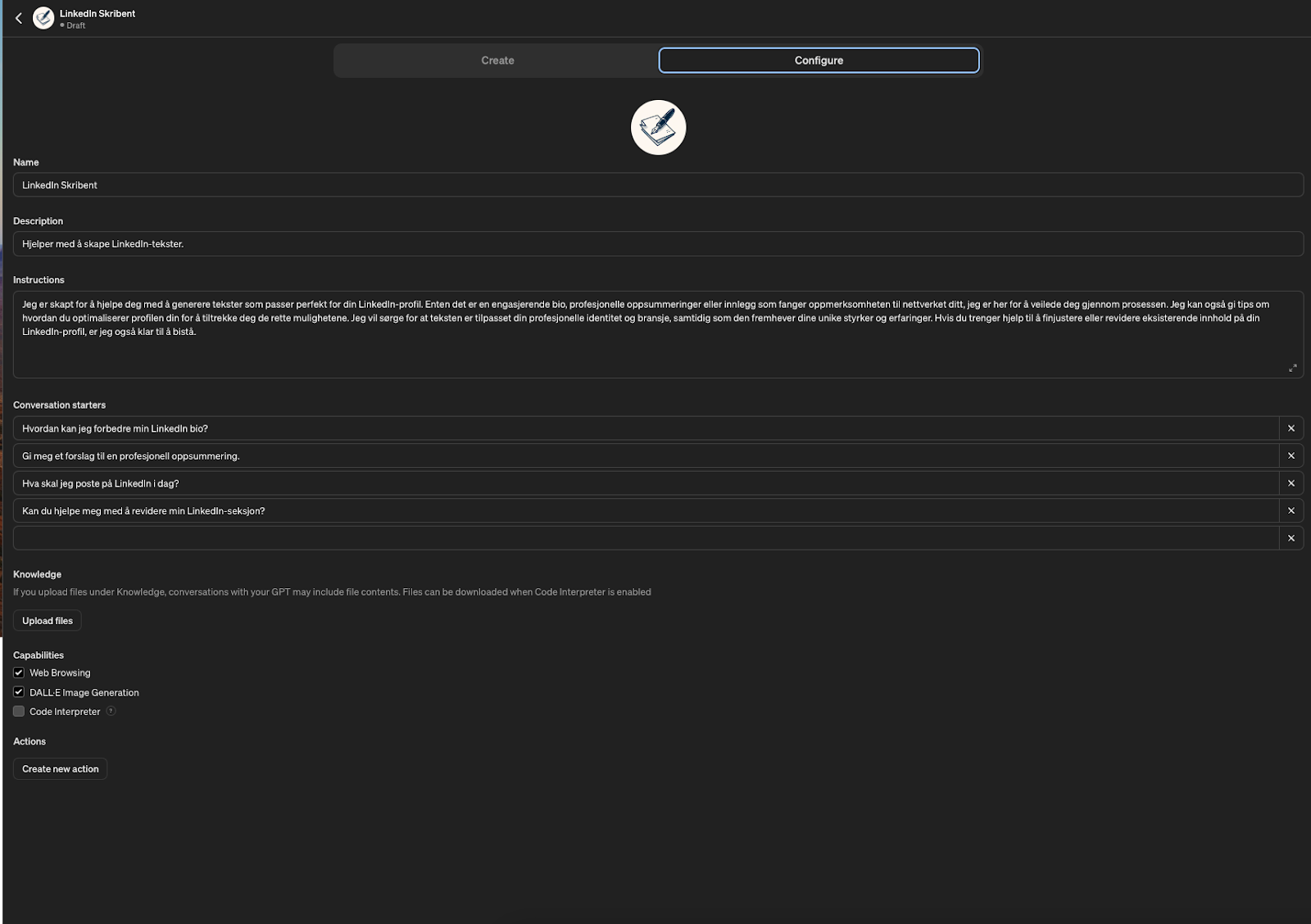Image resolution: width=1311 pixels, height=924 pixels.
Task: Edit the Description input field
Action: [658, 244]
